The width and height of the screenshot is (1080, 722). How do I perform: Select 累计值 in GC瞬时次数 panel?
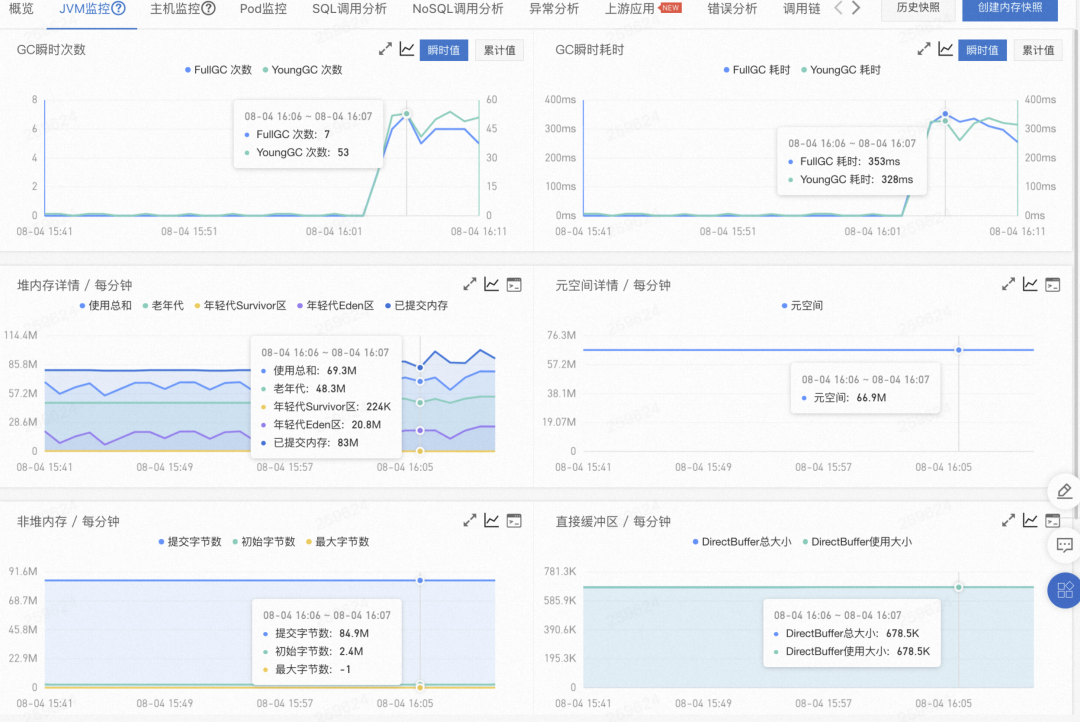click(499, 50)
